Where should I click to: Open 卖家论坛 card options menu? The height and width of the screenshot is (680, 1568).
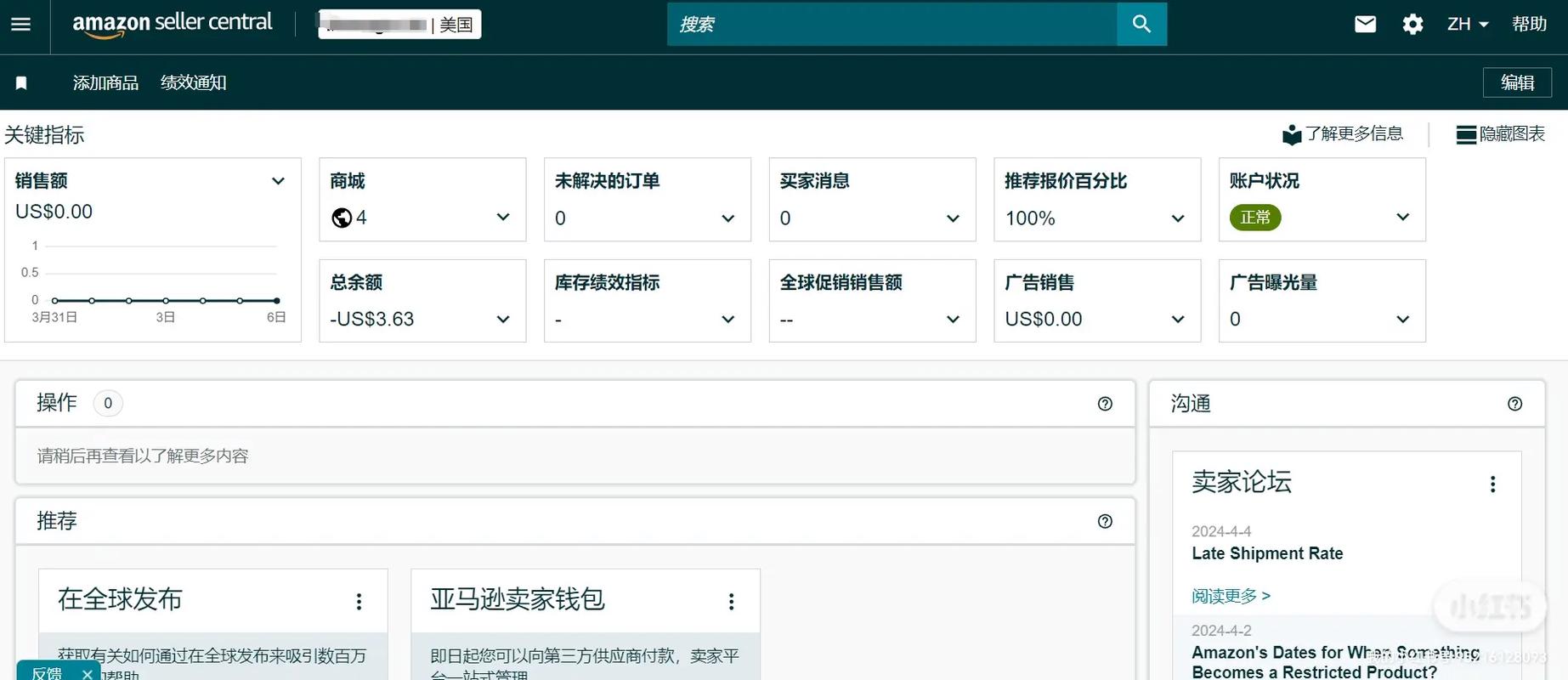tap(1492, 484)
